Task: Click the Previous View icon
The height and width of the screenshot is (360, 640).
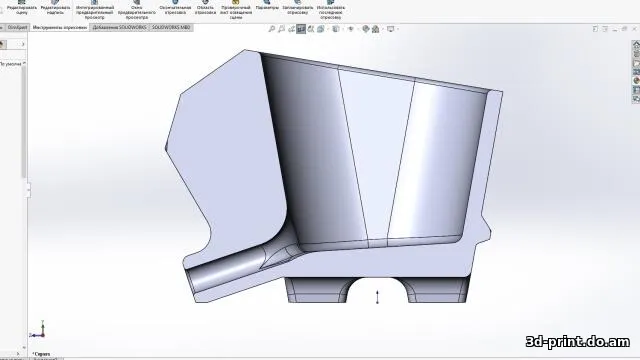Action: coord(291,29)
